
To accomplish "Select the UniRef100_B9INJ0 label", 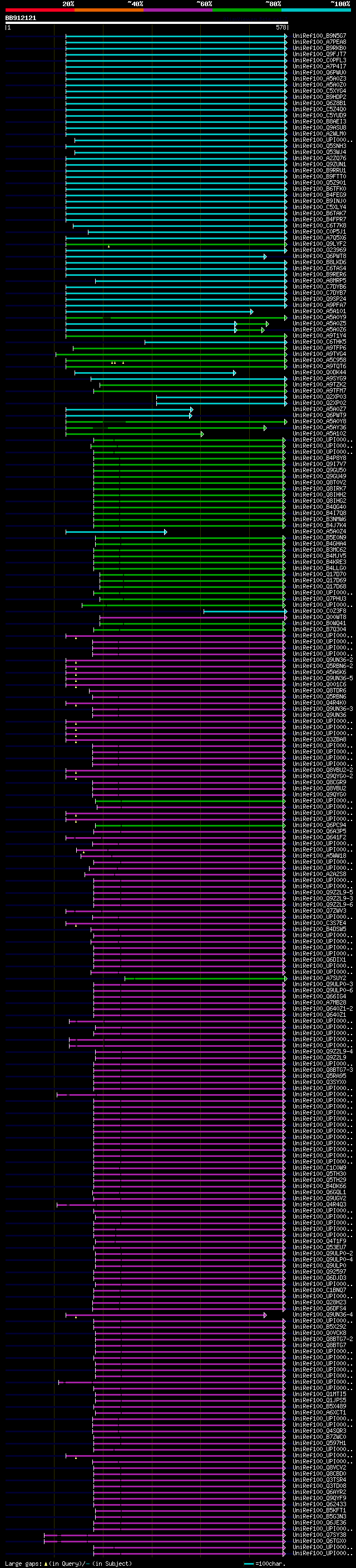I will [319, 201].
